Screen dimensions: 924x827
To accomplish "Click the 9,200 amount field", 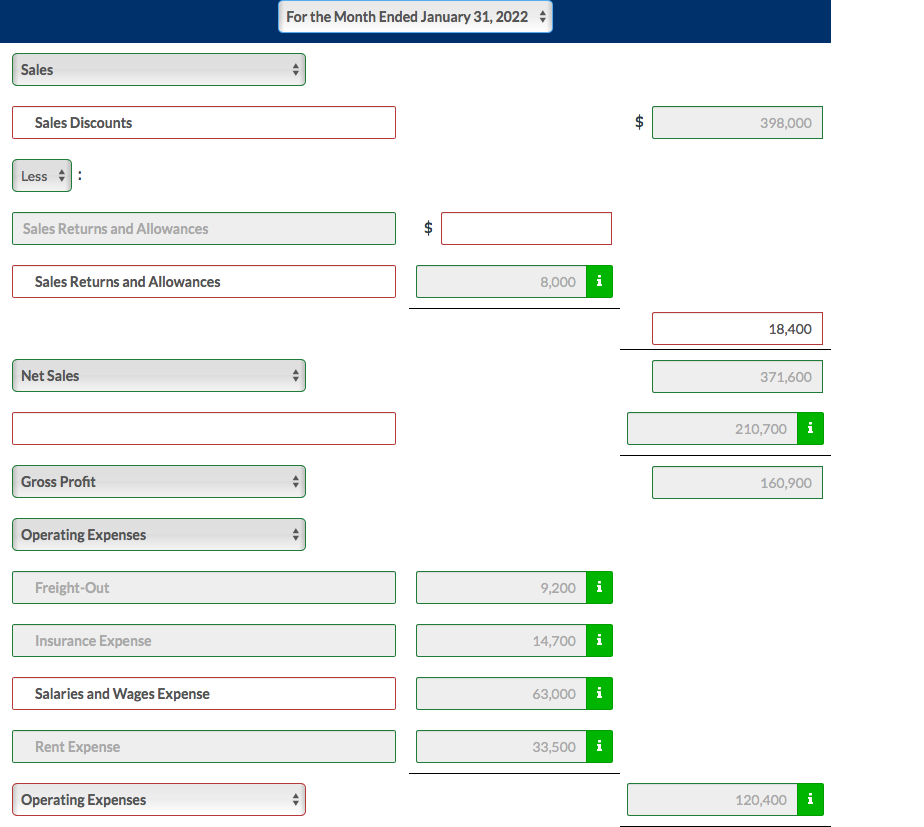I will point(501,587).
